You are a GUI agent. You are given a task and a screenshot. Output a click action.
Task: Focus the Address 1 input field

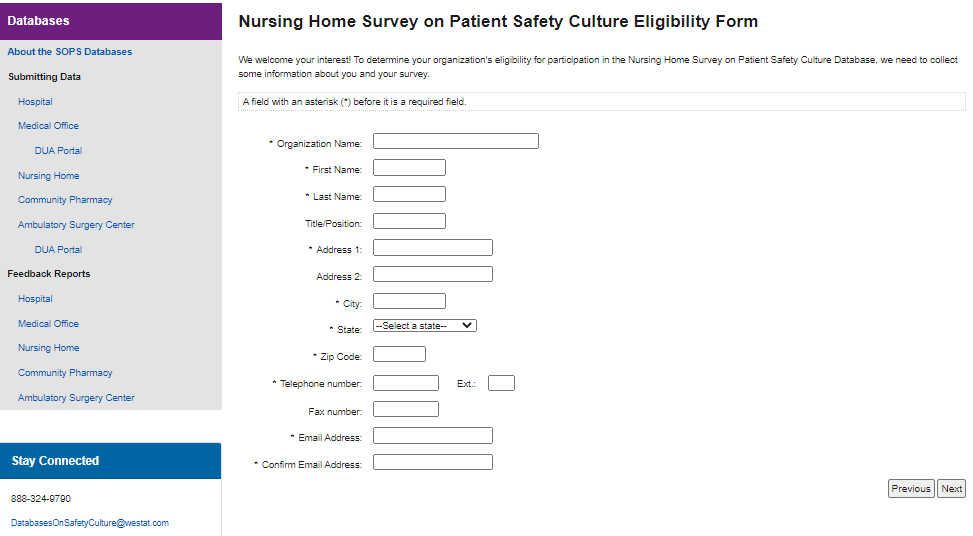click(432, 248)
